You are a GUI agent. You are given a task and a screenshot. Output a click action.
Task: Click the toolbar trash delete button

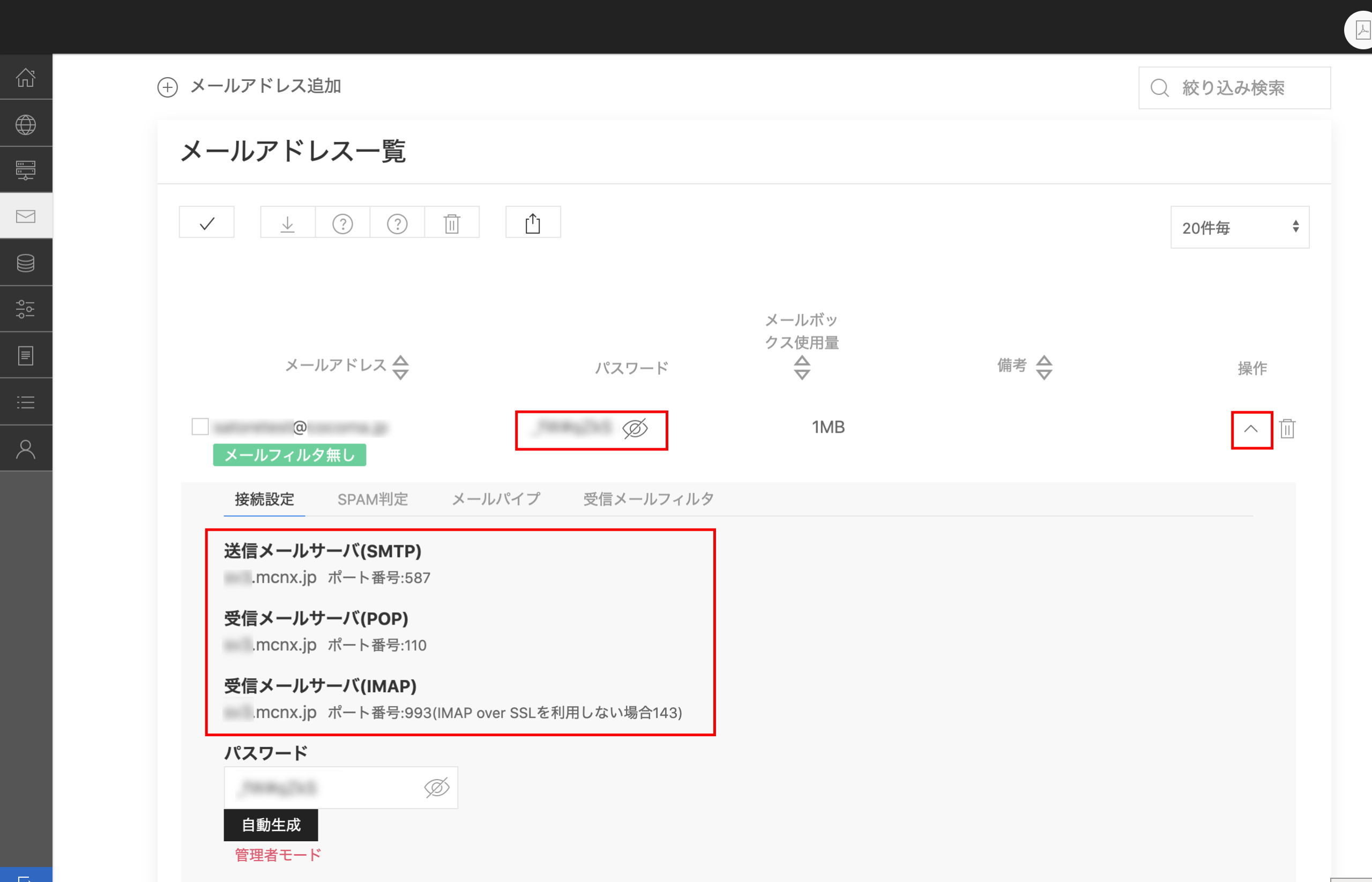point(452,223)
